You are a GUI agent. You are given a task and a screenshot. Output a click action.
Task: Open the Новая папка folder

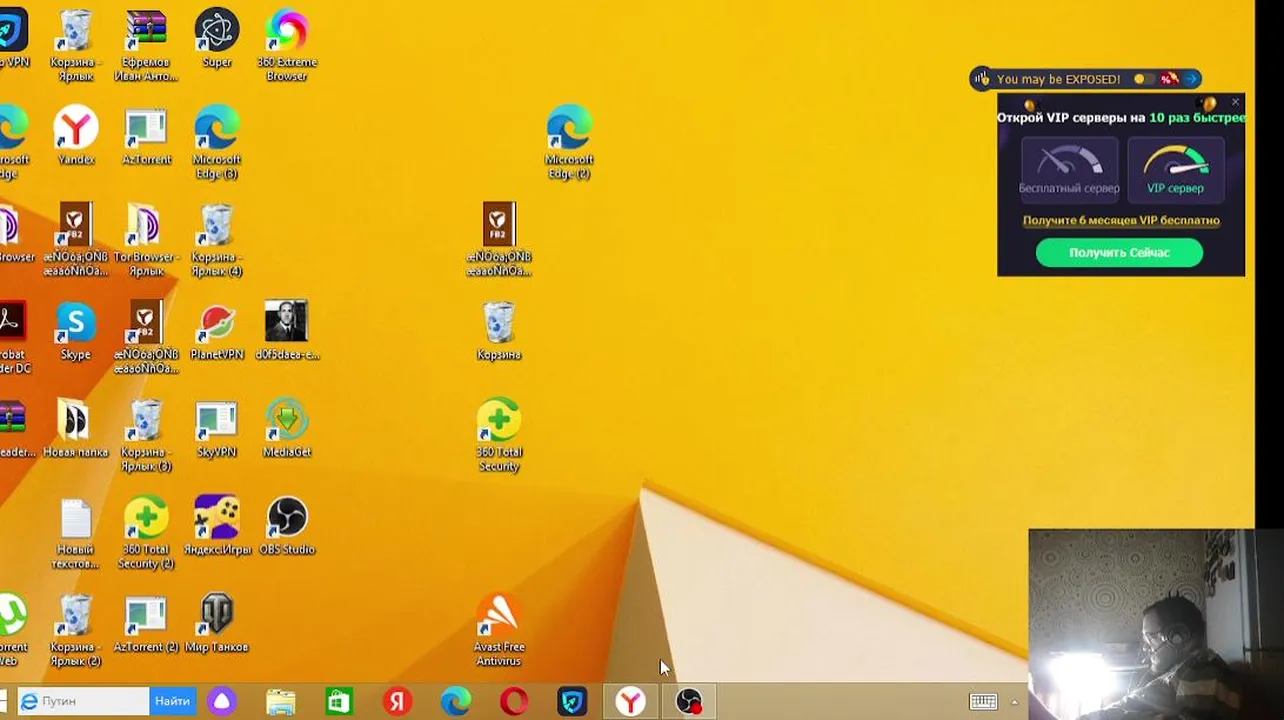[76, 428]
